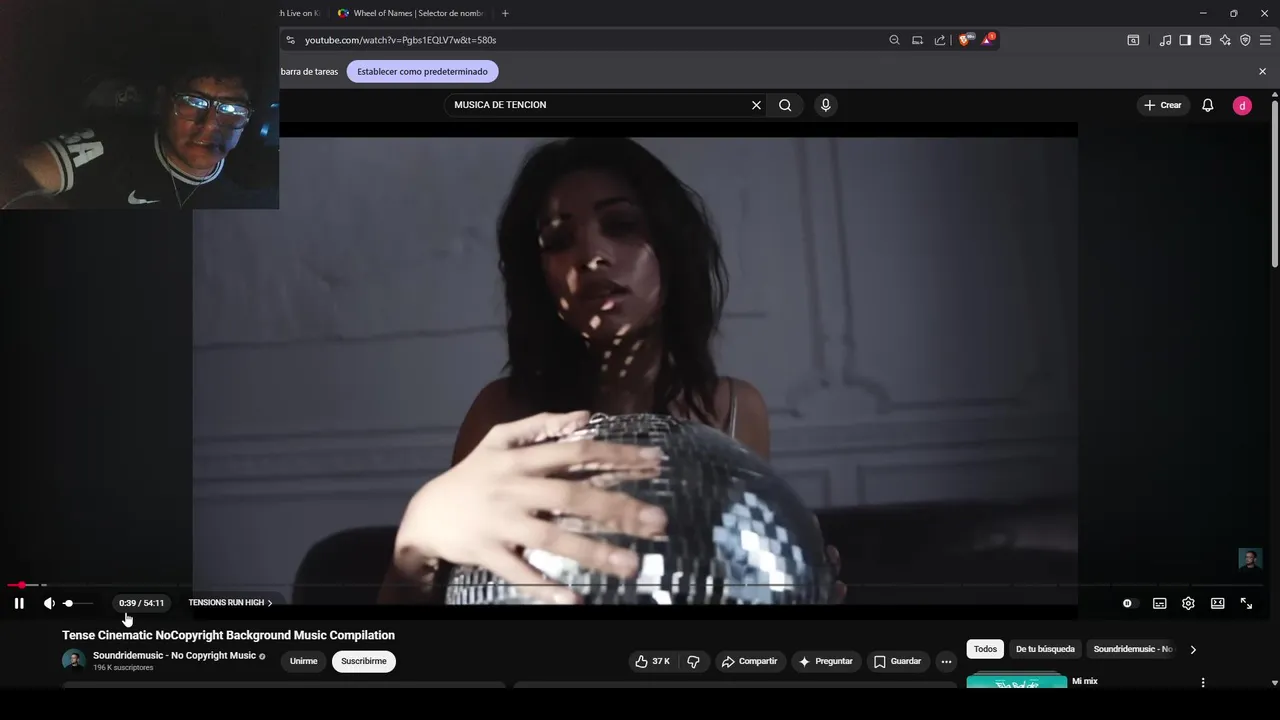Screen dimensions: 1280x720
Task: Open more actions three-dot menu
Action: point(946,661)
